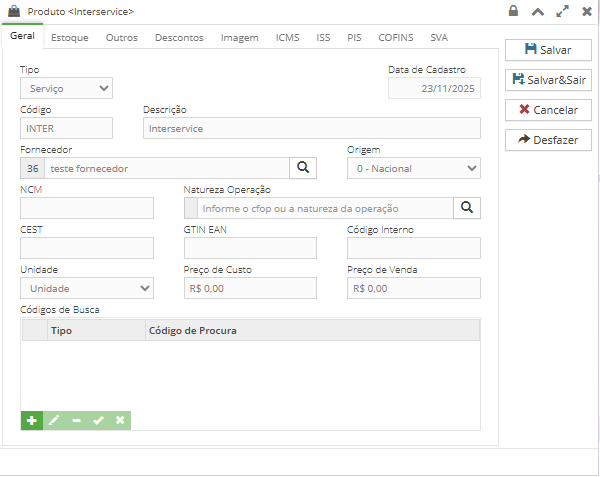Focus the Preço de Venda input field
The image size is (600, 477).
[413, 288]
